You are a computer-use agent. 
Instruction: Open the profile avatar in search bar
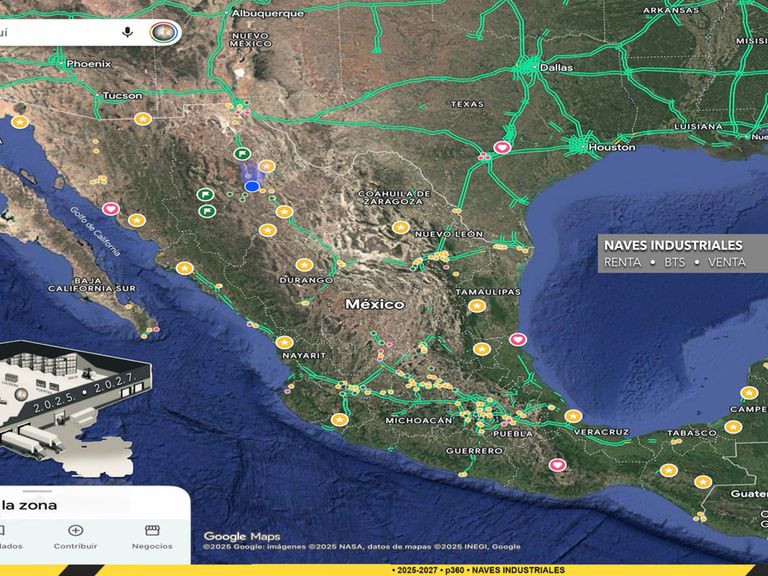[163, 32]
